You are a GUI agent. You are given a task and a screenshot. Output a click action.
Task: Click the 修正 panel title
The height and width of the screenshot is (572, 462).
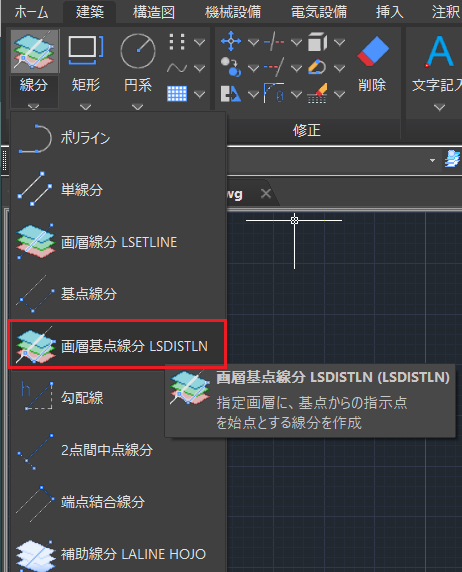point(307,130)
